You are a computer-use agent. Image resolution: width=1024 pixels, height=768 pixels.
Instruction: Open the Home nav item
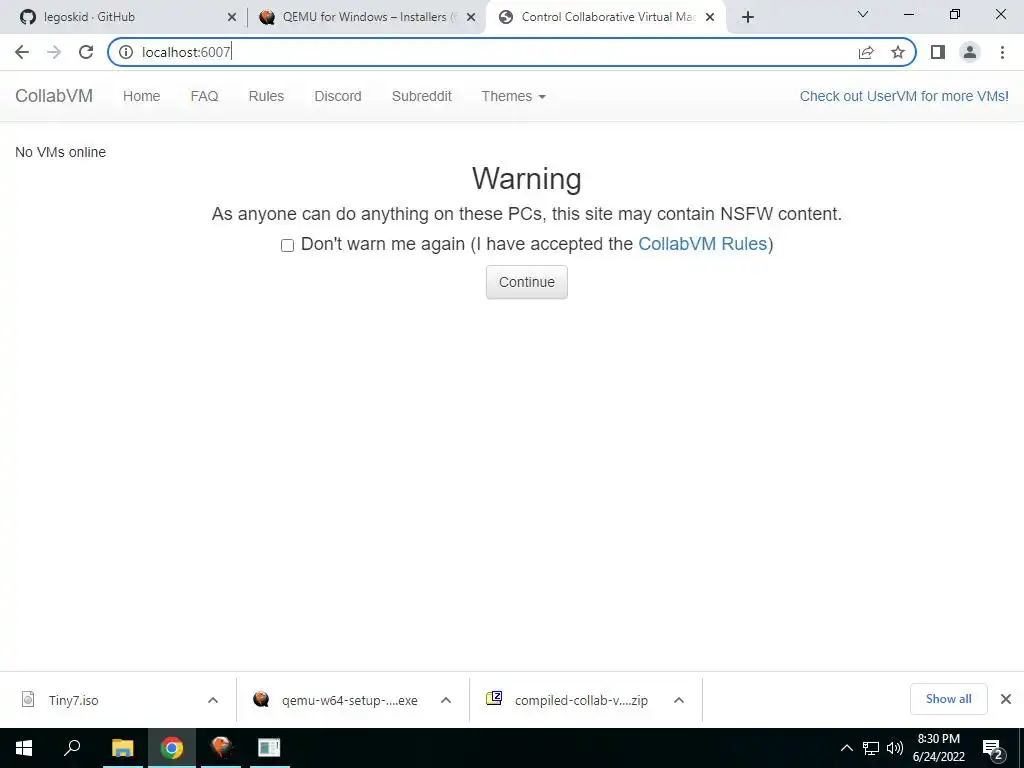click(x=142, y=96)
